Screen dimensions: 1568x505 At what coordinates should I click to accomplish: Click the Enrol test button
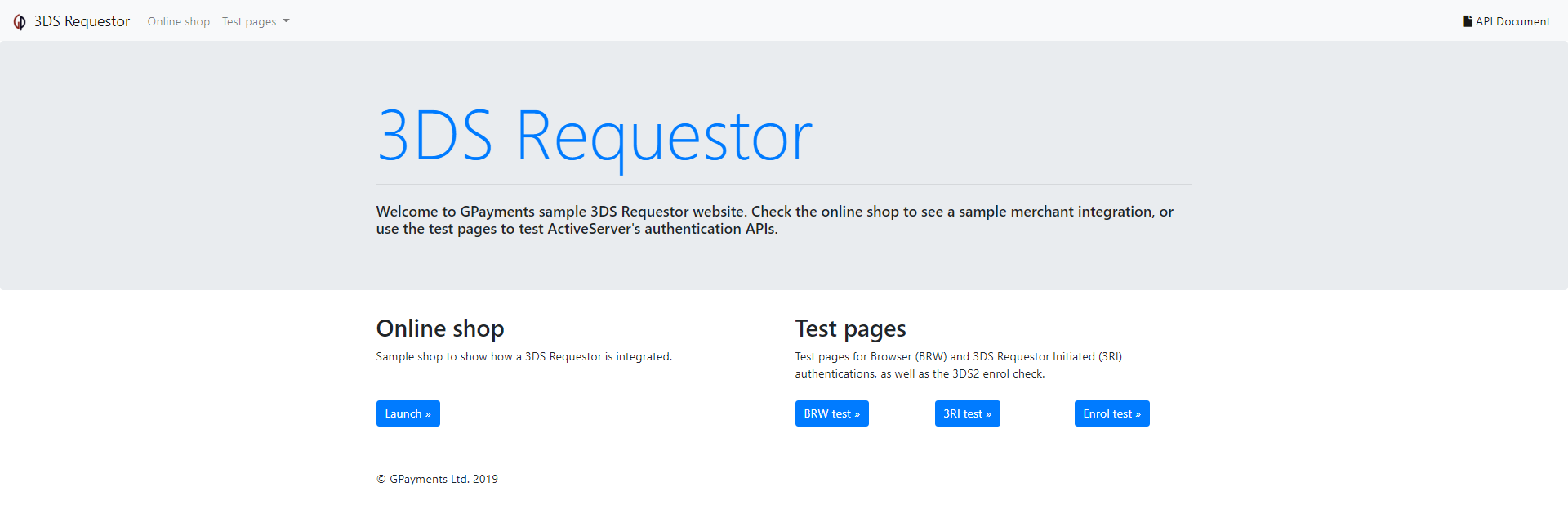click(x=1111, y=413)
